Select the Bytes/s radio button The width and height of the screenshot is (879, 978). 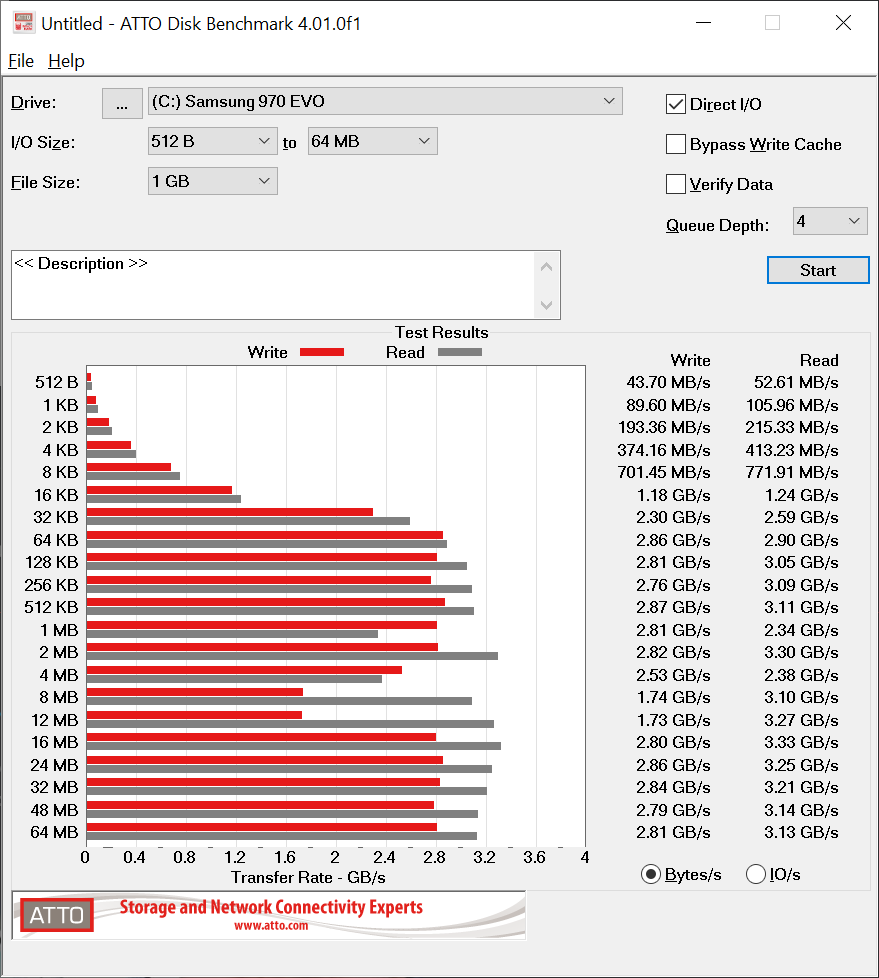coord(651,874)
